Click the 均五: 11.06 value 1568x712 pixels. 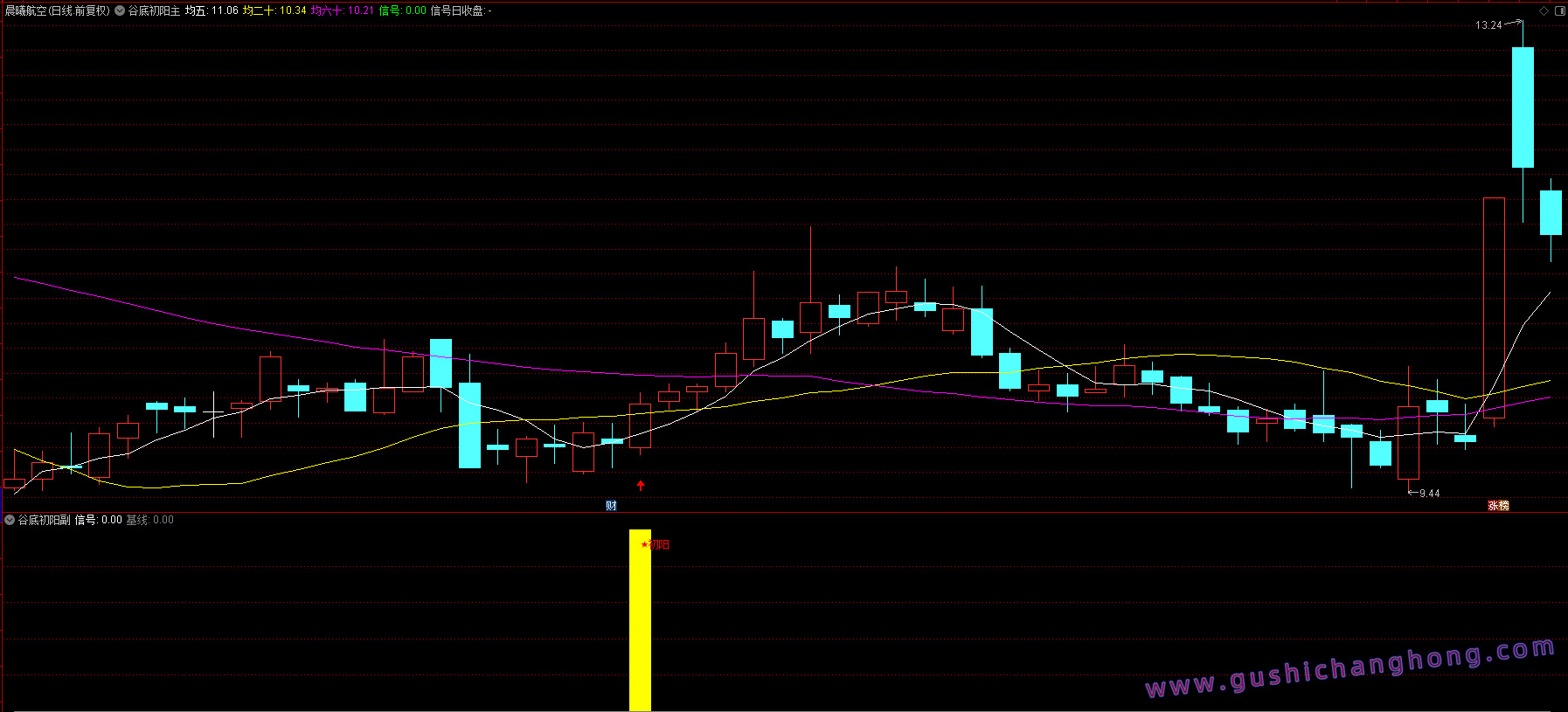tap(212, 10)
